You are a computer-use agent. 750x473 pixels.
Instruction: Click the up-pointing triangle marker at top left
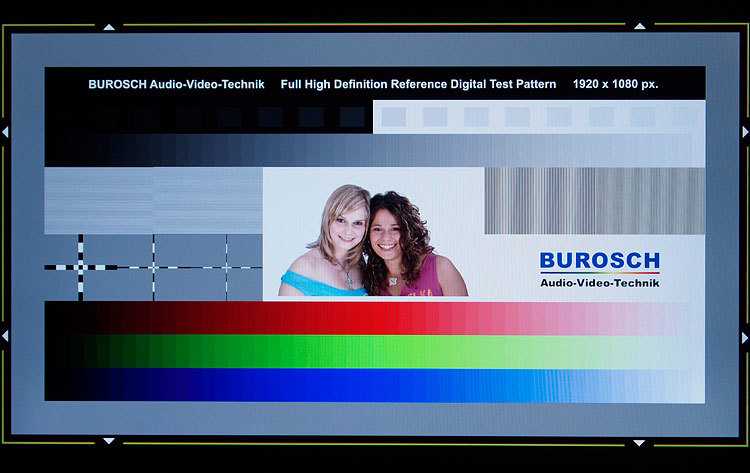click(x=109, y=27)
